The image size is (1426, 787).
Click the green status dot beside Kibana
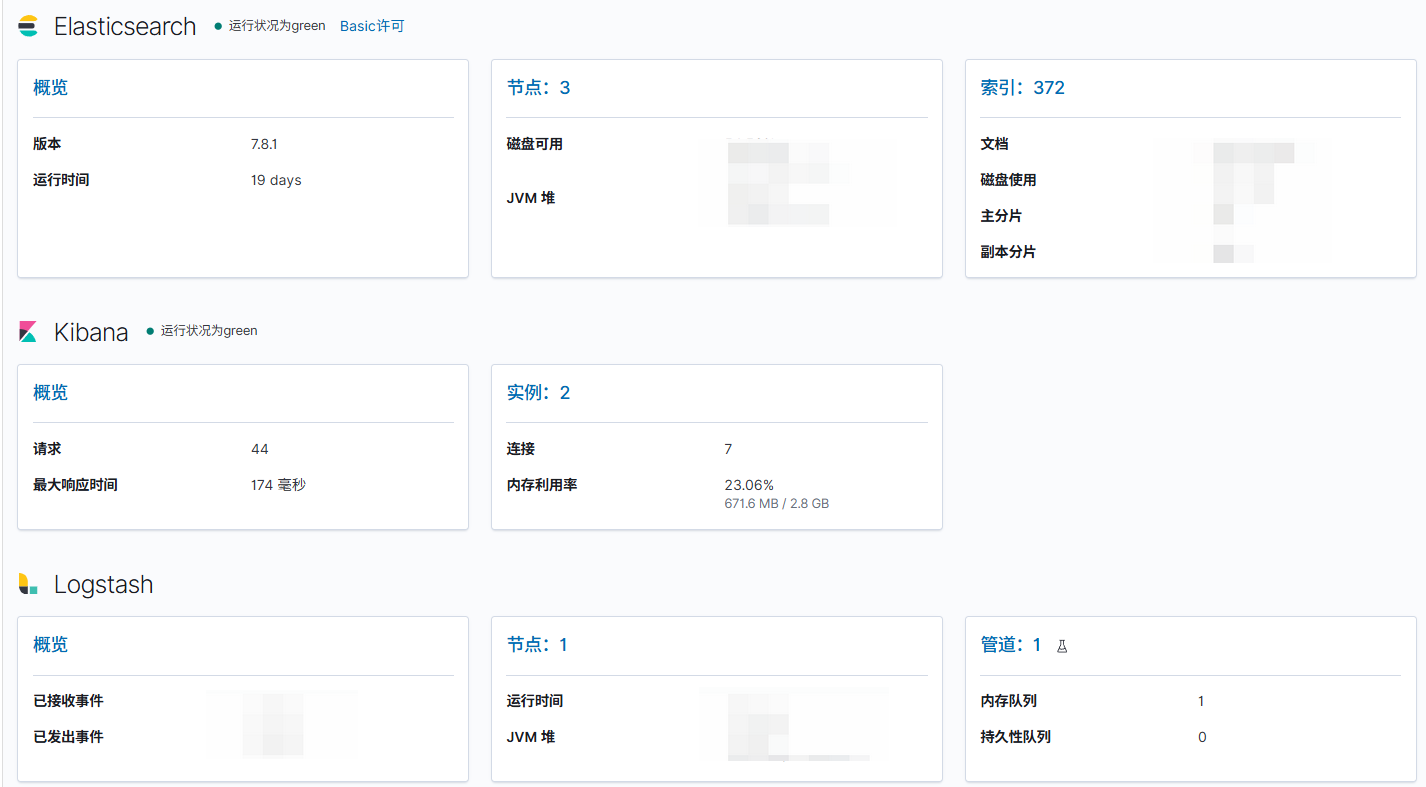[150, 331]
